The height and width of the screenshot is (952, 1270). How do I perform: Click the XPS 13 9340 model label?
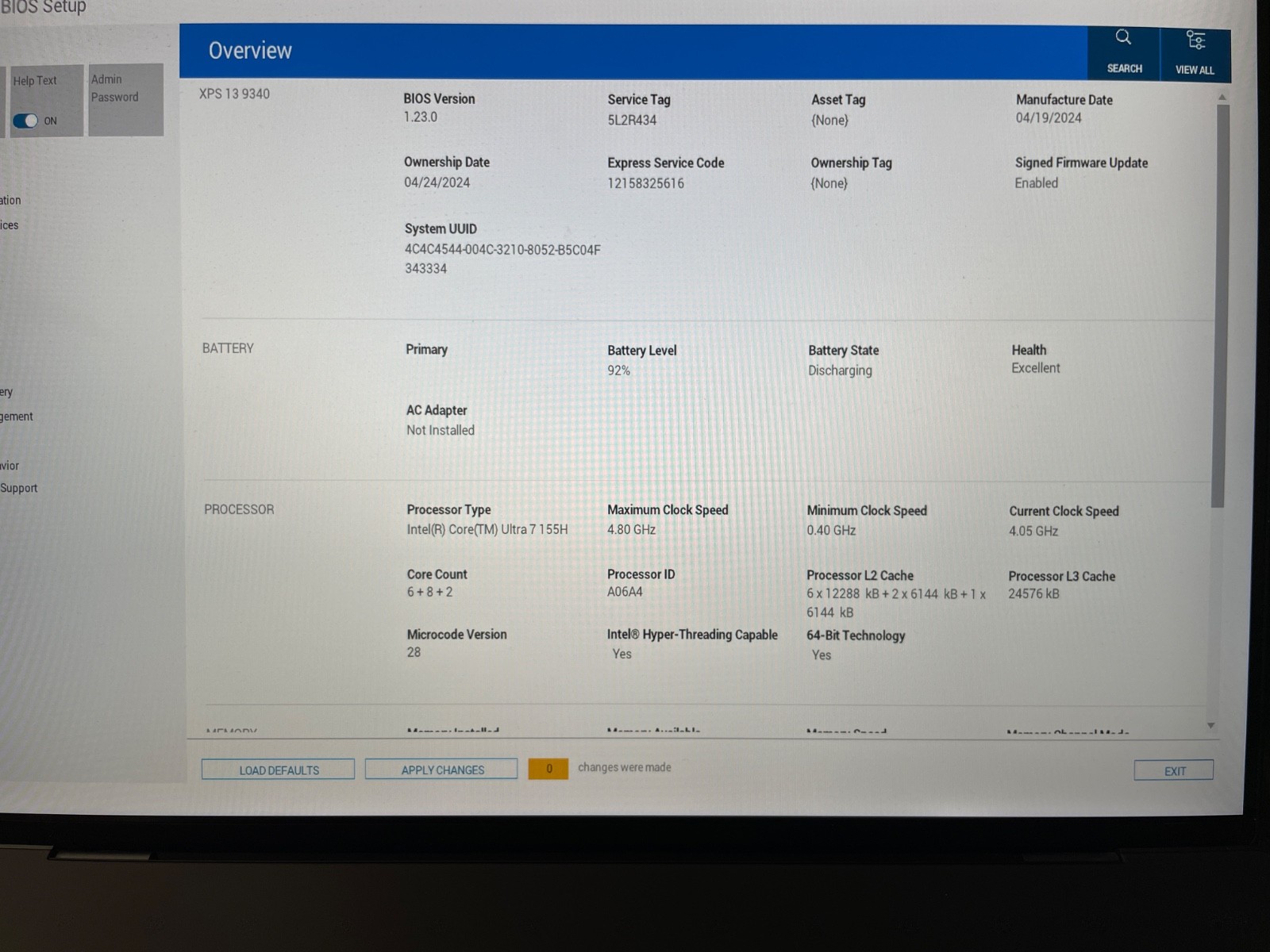pos(234,94)
